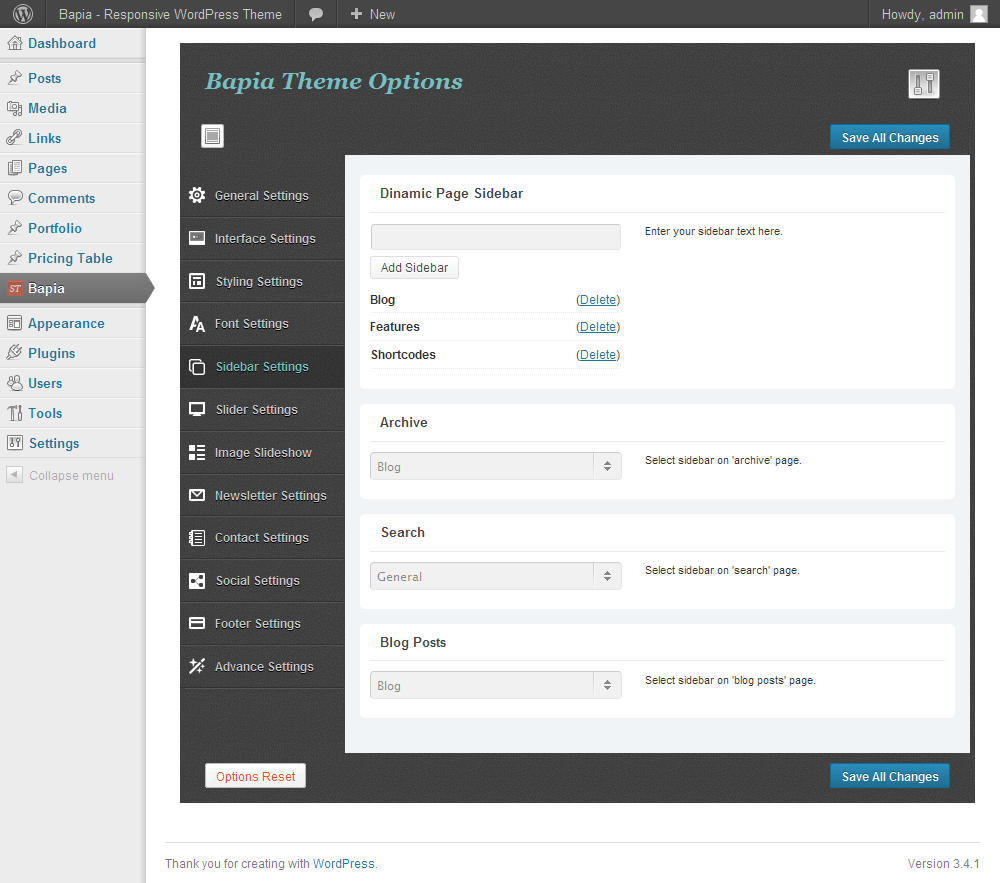Click the General Settings gear icon
This screenshot has height=883, width=1000.
coord(197,195)
